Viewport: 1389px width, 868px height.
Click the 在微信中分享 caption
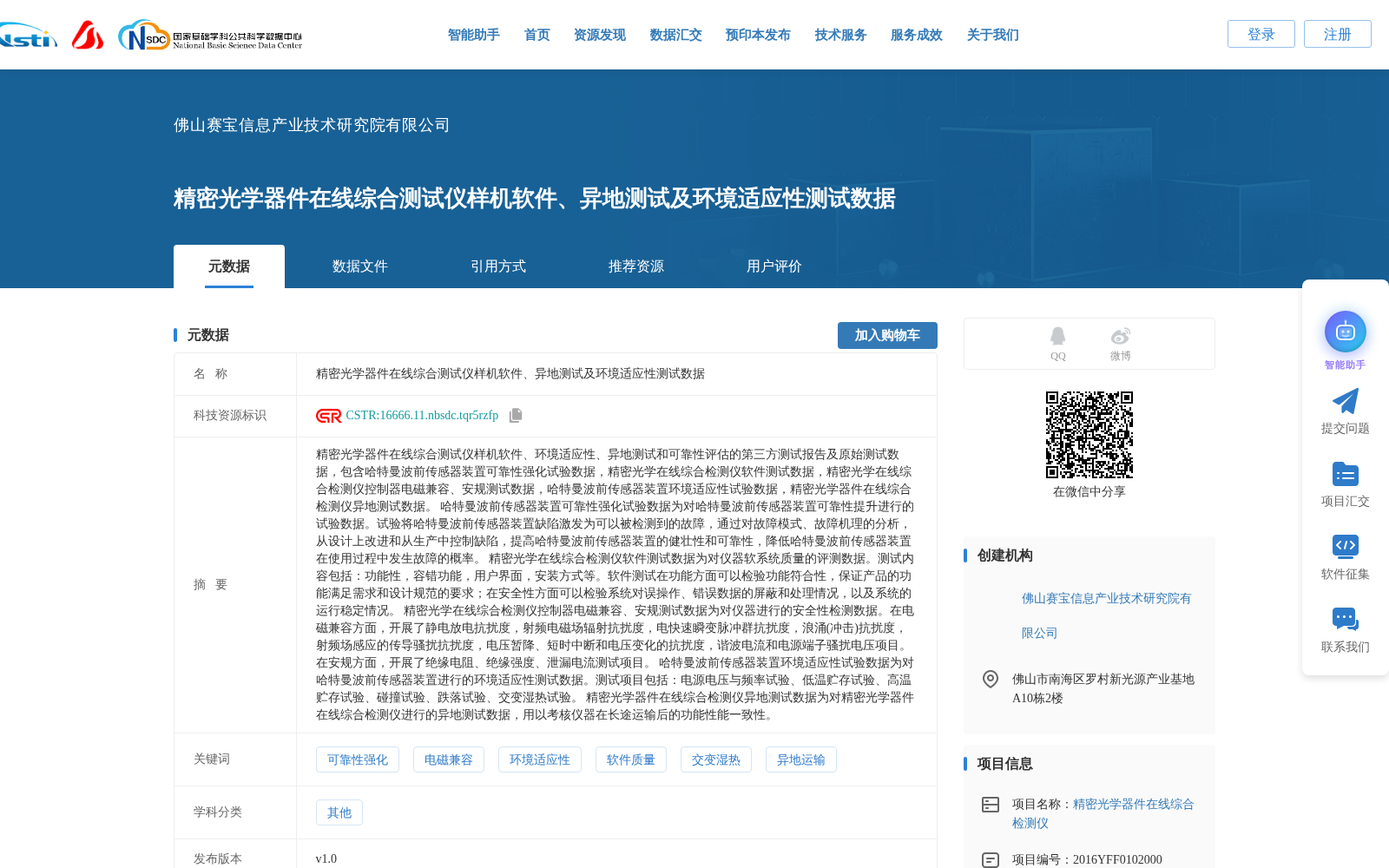point(1089,491)
